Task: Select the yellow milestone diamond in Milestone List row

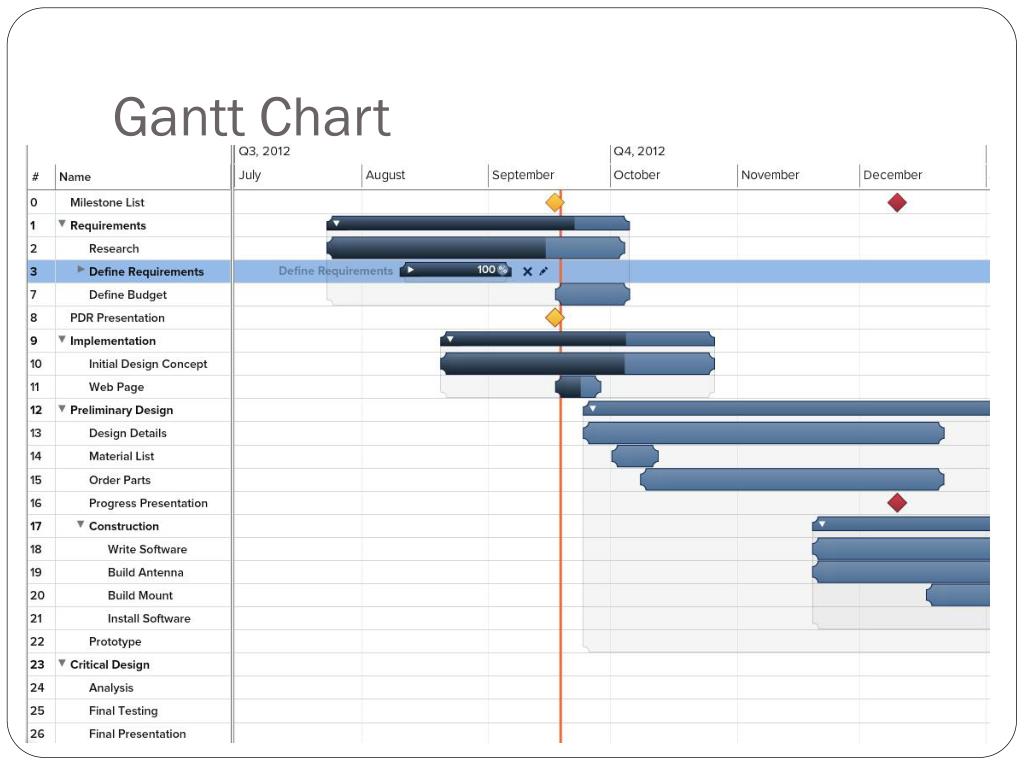Action: tap(554, 202)
